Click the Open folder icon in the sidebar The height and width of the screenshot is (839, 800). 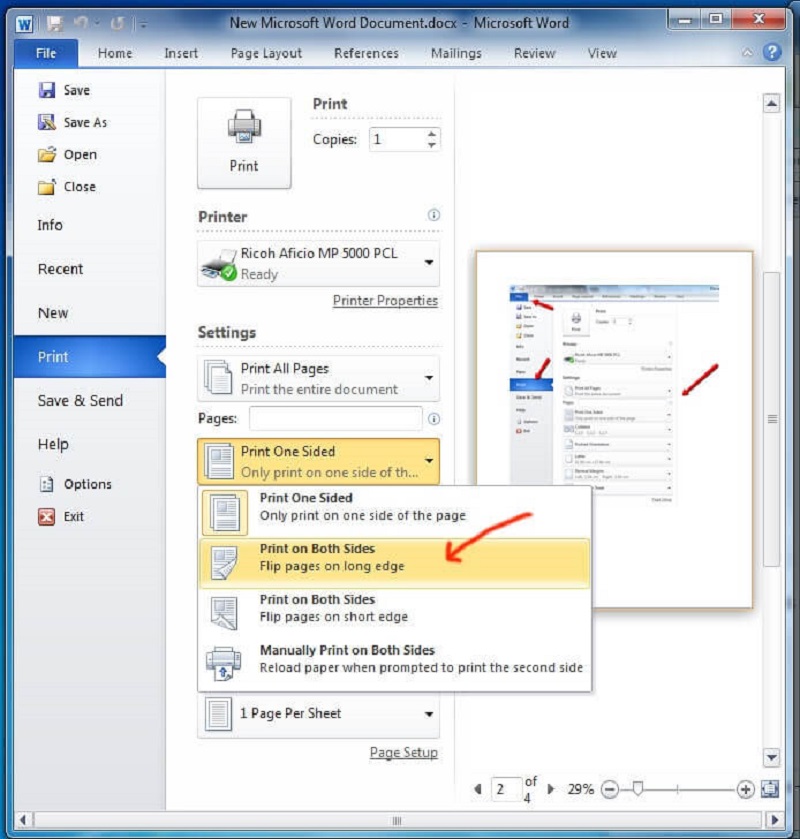point(46,154)
